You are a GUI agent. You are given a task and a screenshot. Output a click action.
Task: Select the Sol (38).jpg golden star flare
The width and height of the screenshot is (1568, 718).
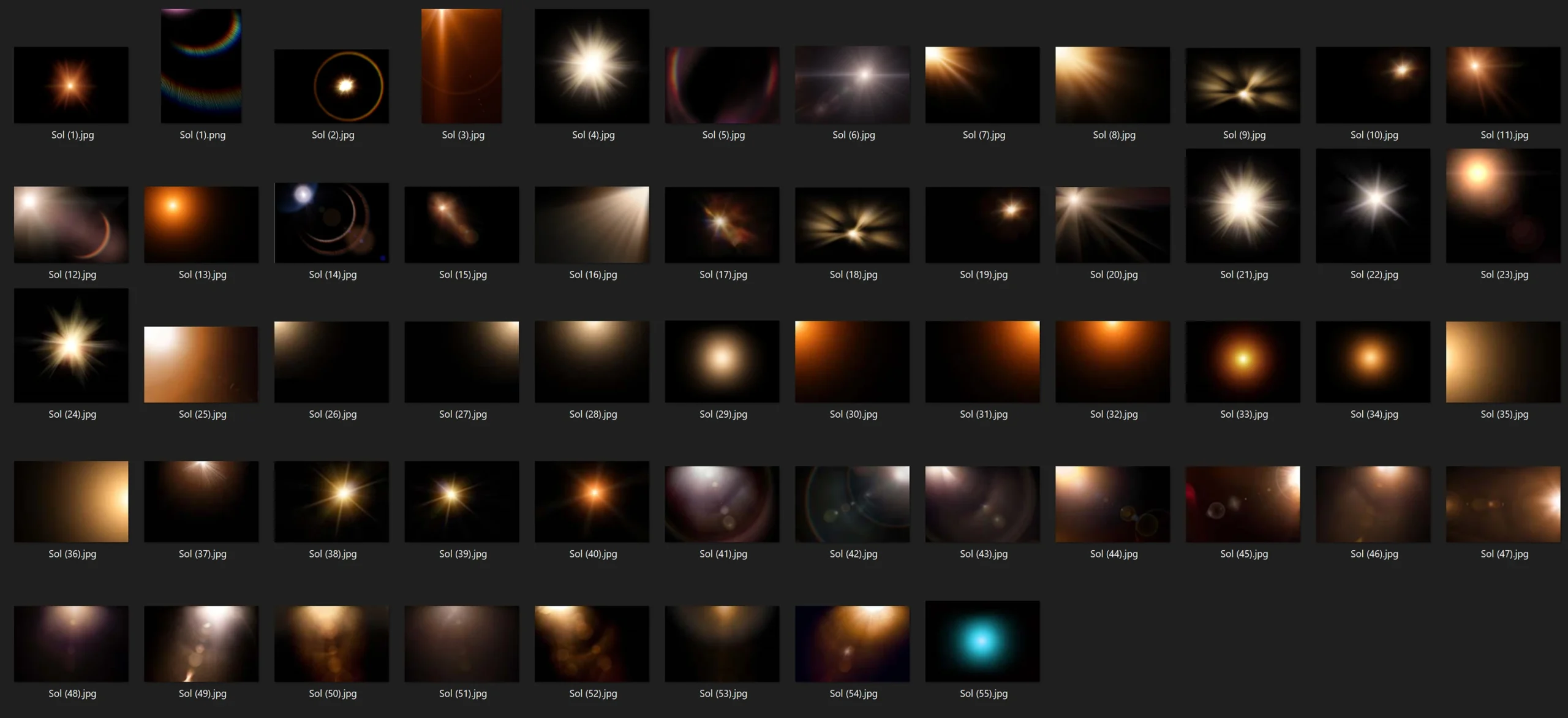click(331, 501)
